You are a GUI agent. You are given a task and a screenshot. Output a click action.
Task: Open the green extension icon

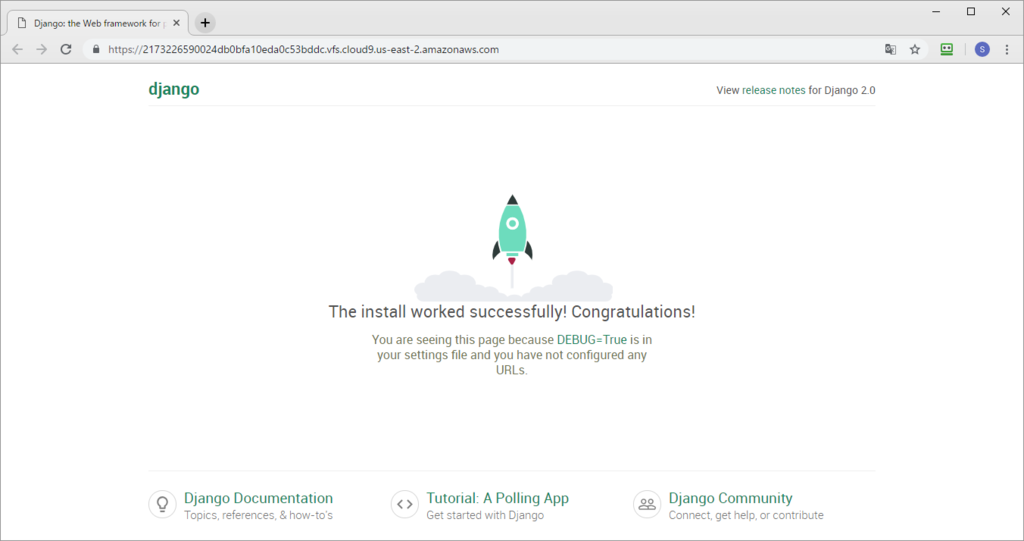pos(946,50)
